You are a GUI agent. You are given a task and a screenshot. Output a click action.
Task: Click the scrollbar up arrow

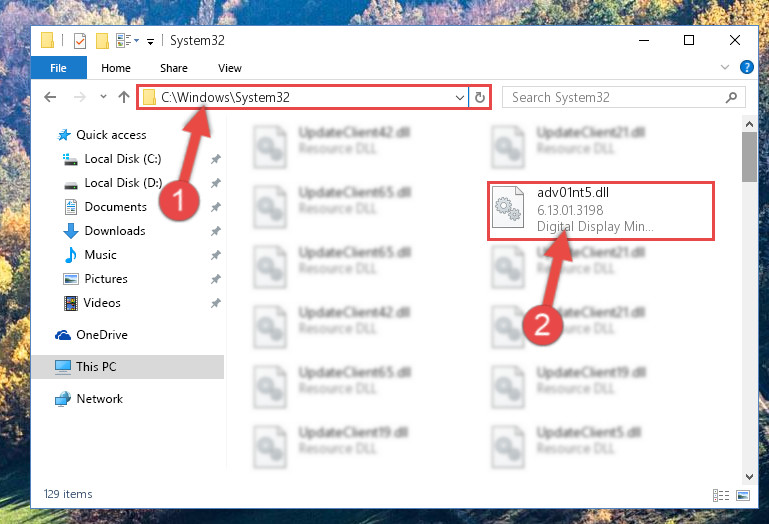(x=749, y=125)
